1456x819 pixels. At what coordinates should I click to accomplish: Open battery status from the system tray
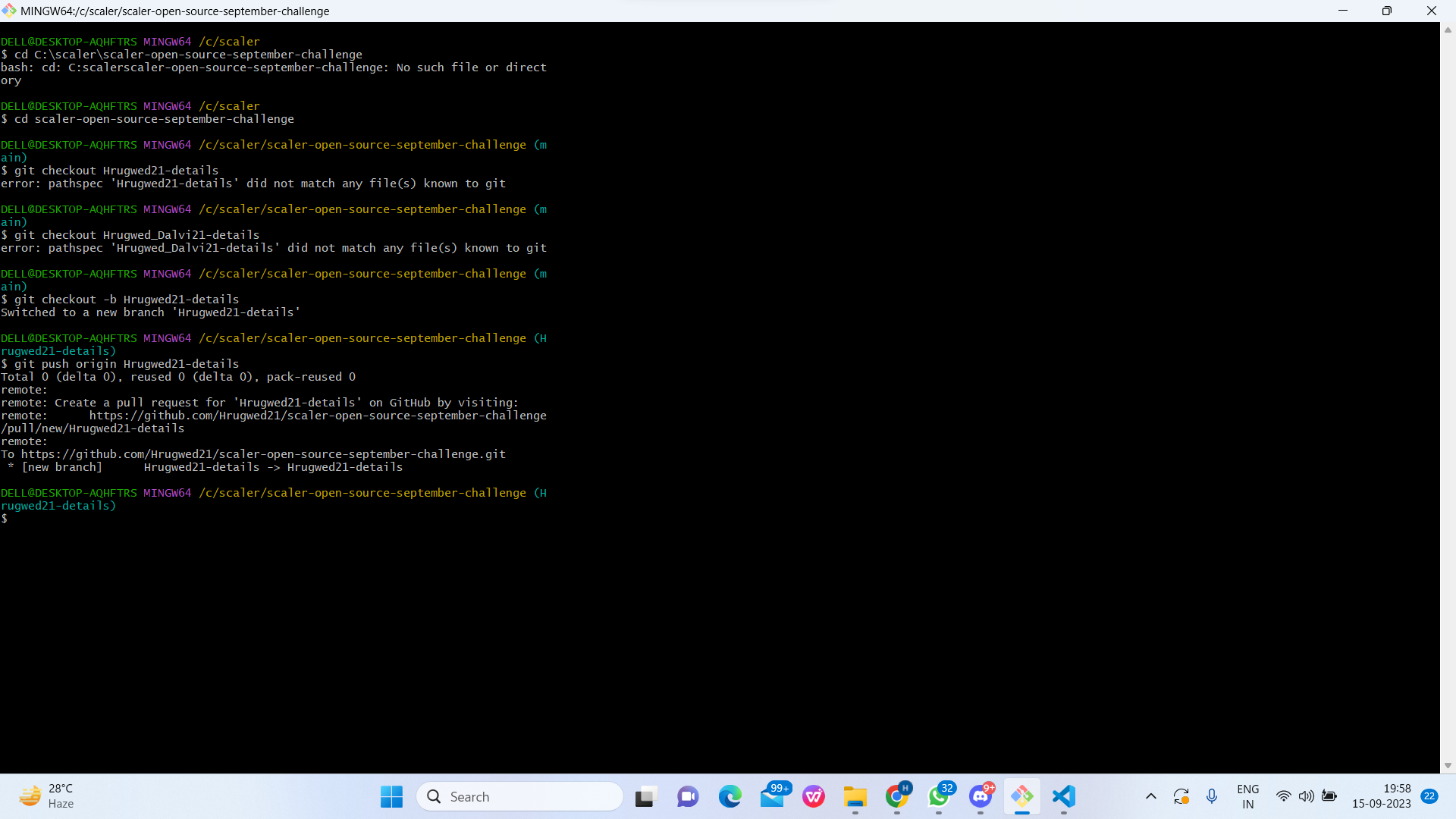coord(1330,796)
